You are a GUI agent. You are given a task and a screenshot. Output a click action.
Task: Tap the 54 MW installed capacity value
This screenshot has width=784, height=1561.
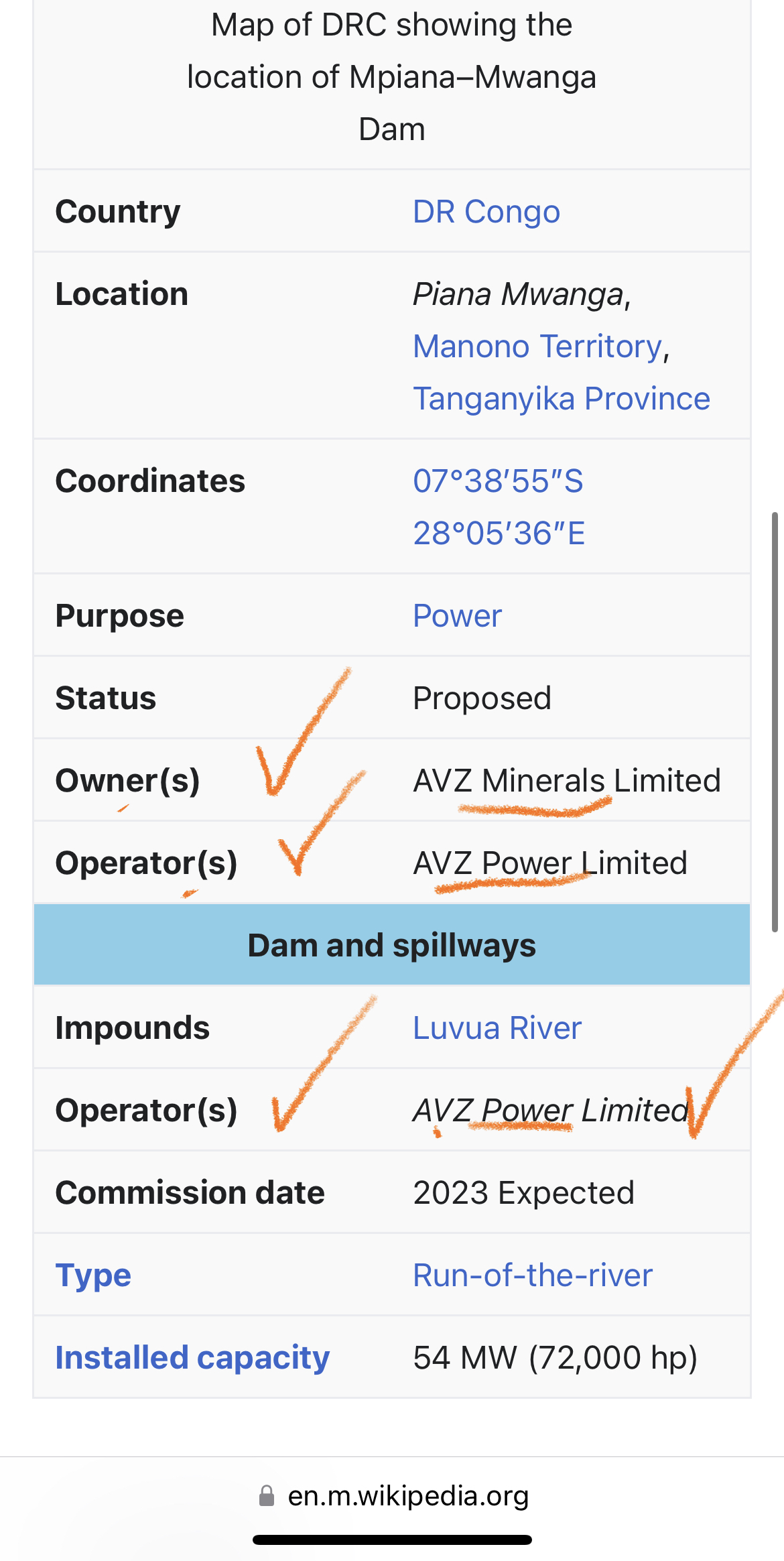point(556,1358)
